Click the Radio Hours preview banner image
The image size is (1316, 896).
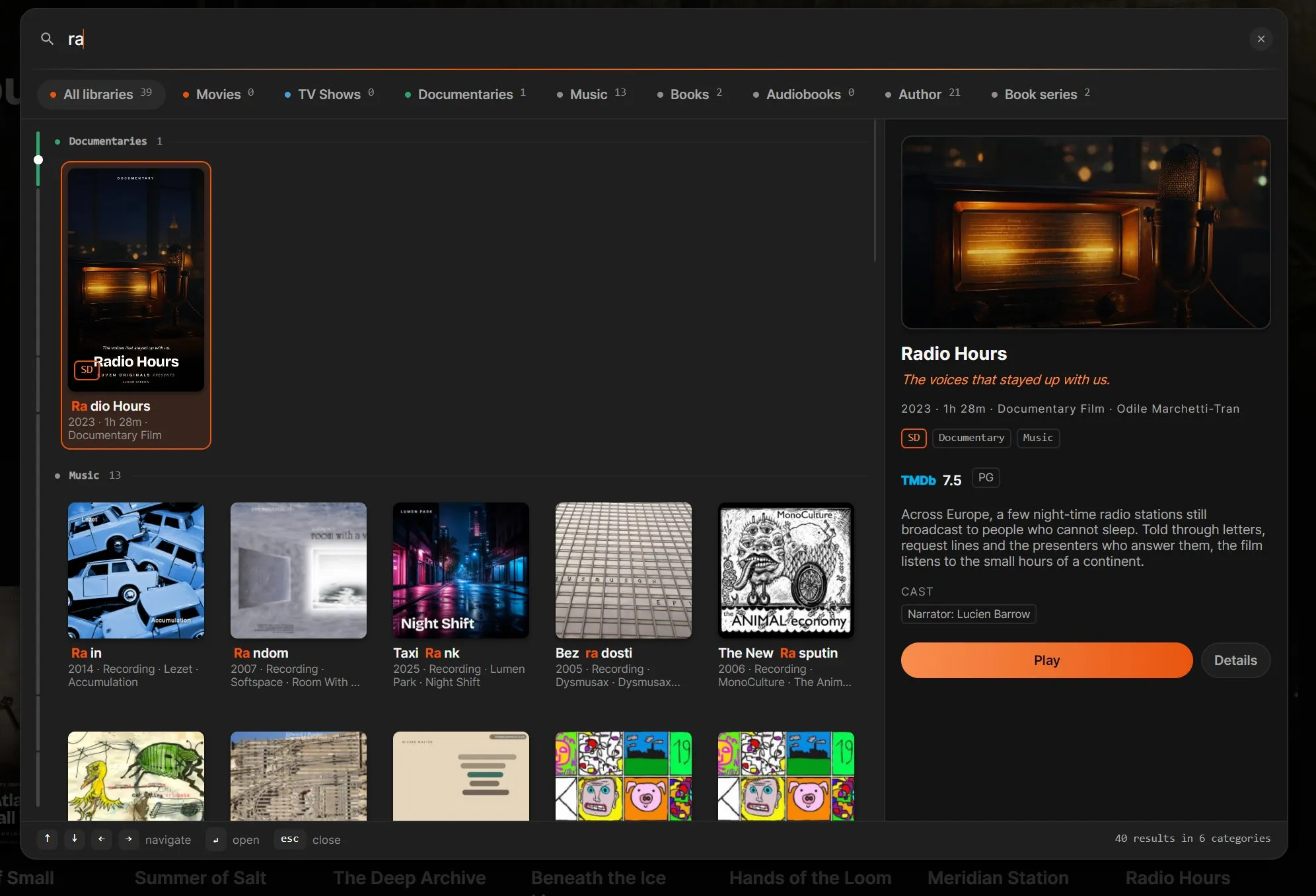[1085, 232]
